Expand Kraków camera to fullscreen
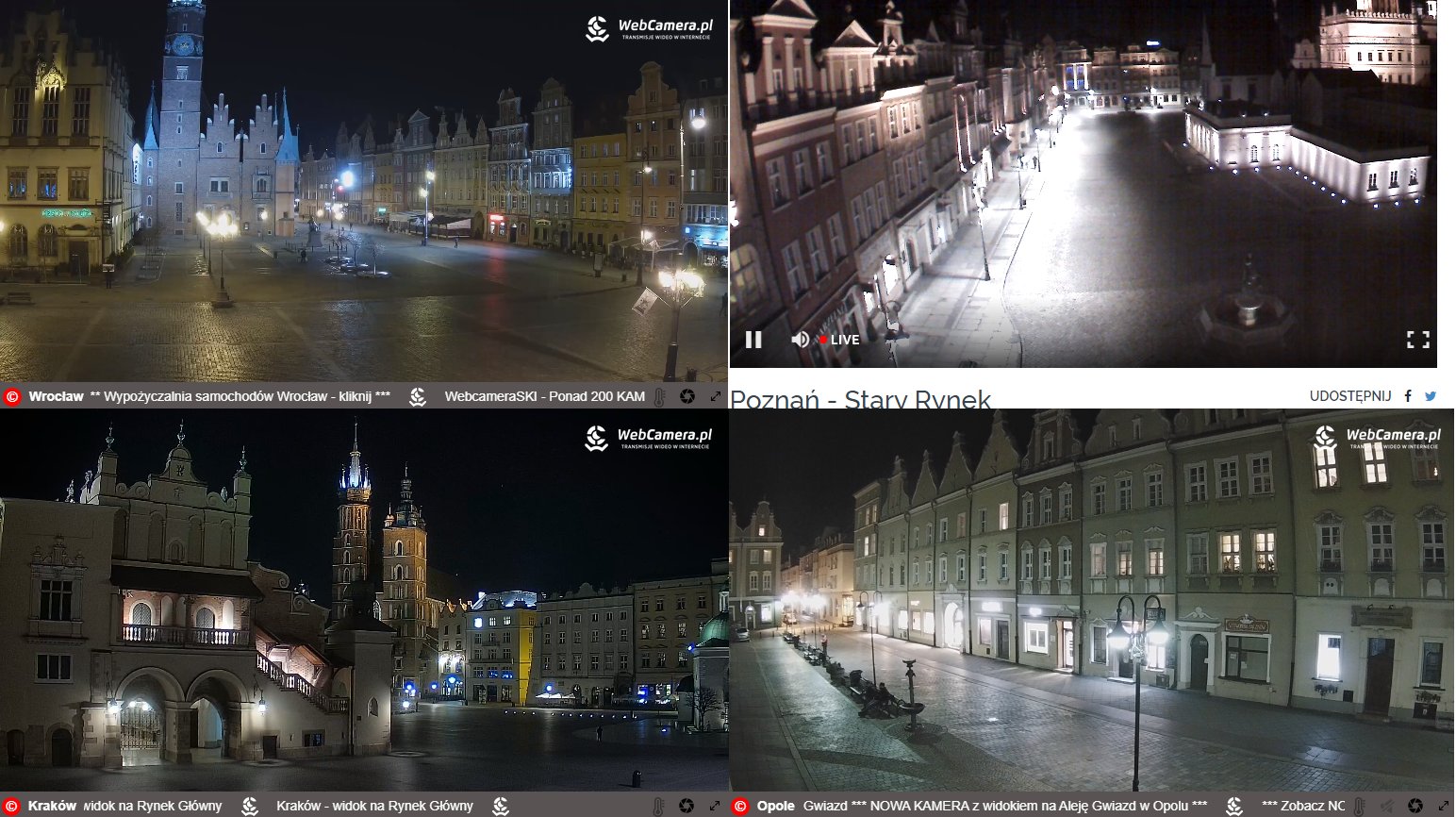Viewport: 1456px width, 817px height. tap(715, 807)
